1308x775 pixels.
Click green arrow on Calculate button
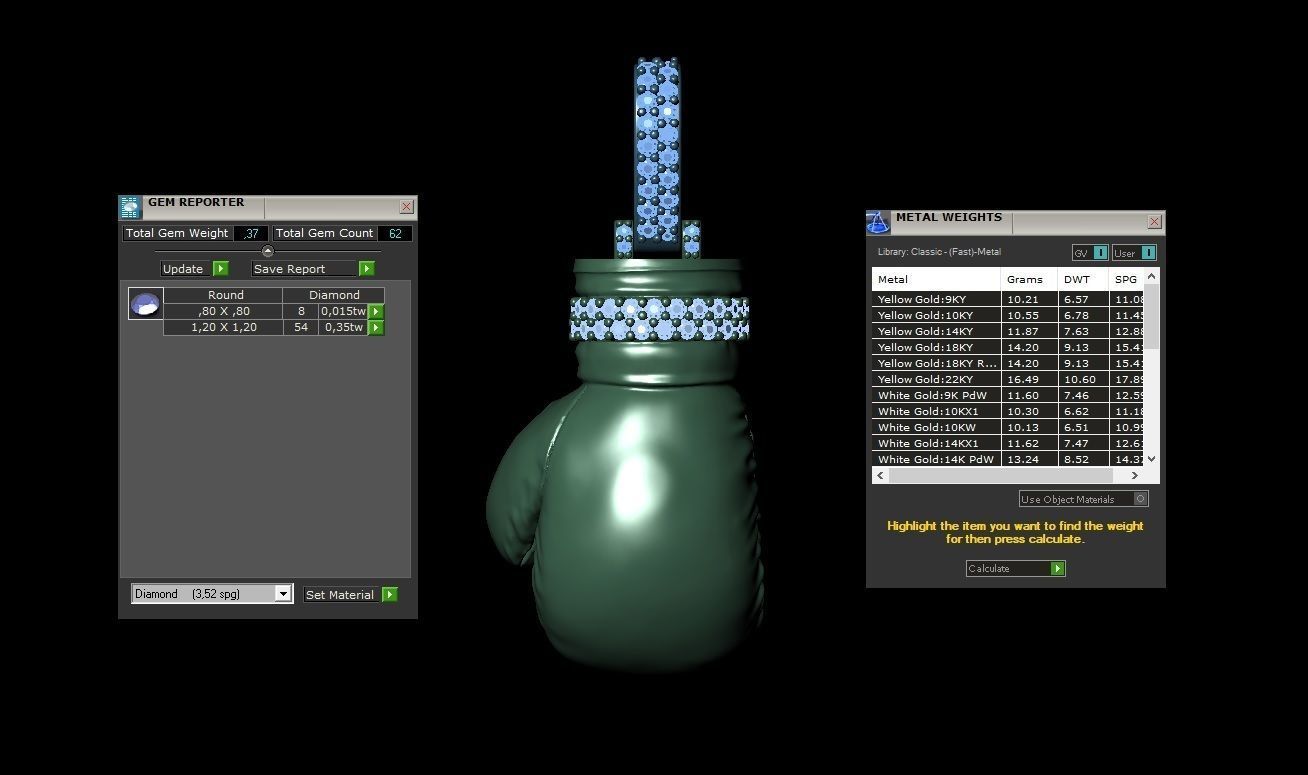[1058, 568]
